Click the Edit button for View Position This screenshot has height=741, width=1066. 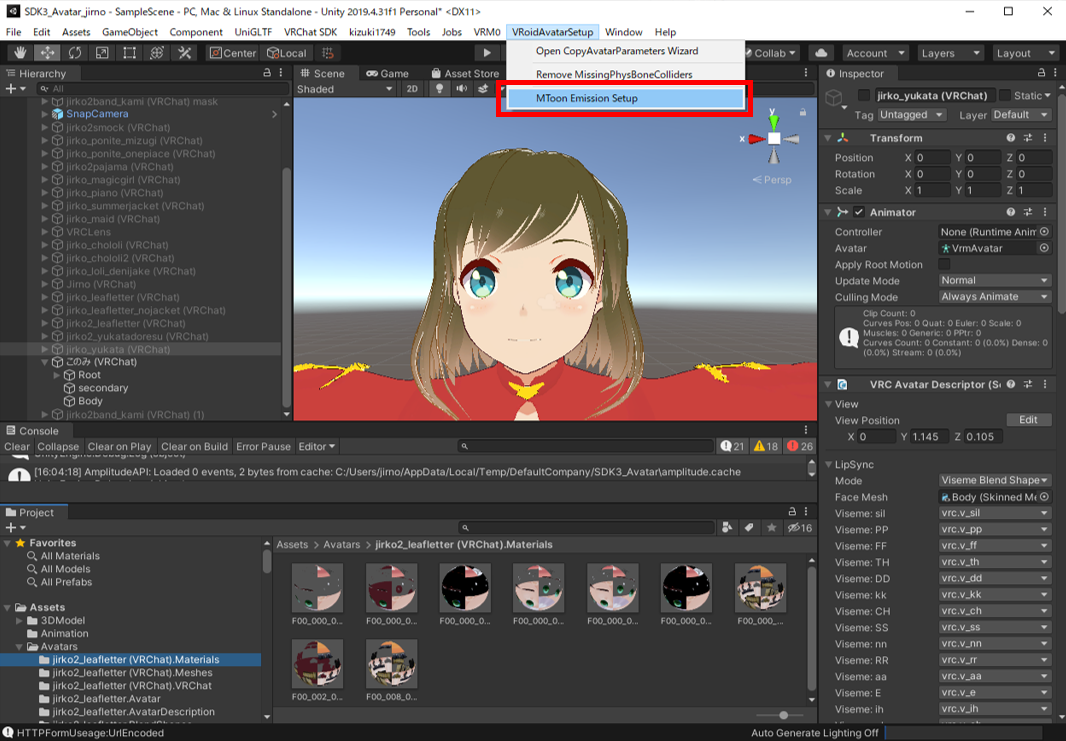(x=1027, y=420)
